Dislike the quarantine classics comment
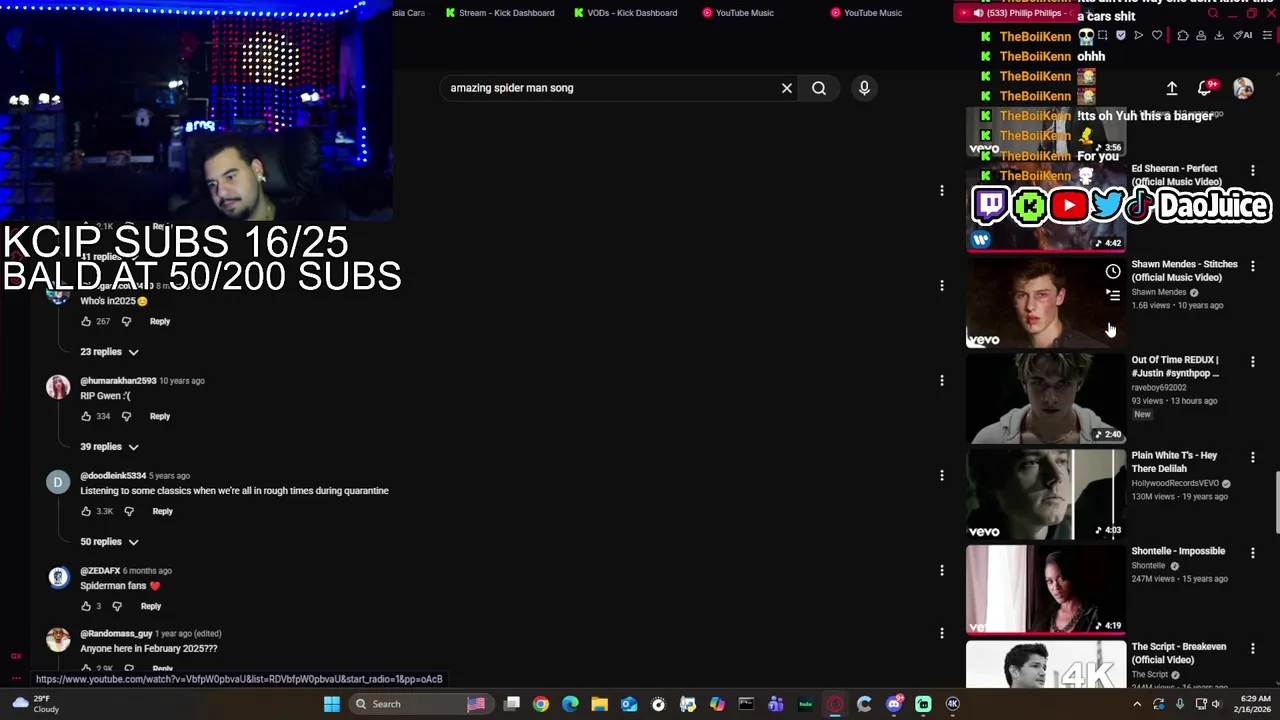Viewport: 1280px width, 720px height. [x=129, y=511]
